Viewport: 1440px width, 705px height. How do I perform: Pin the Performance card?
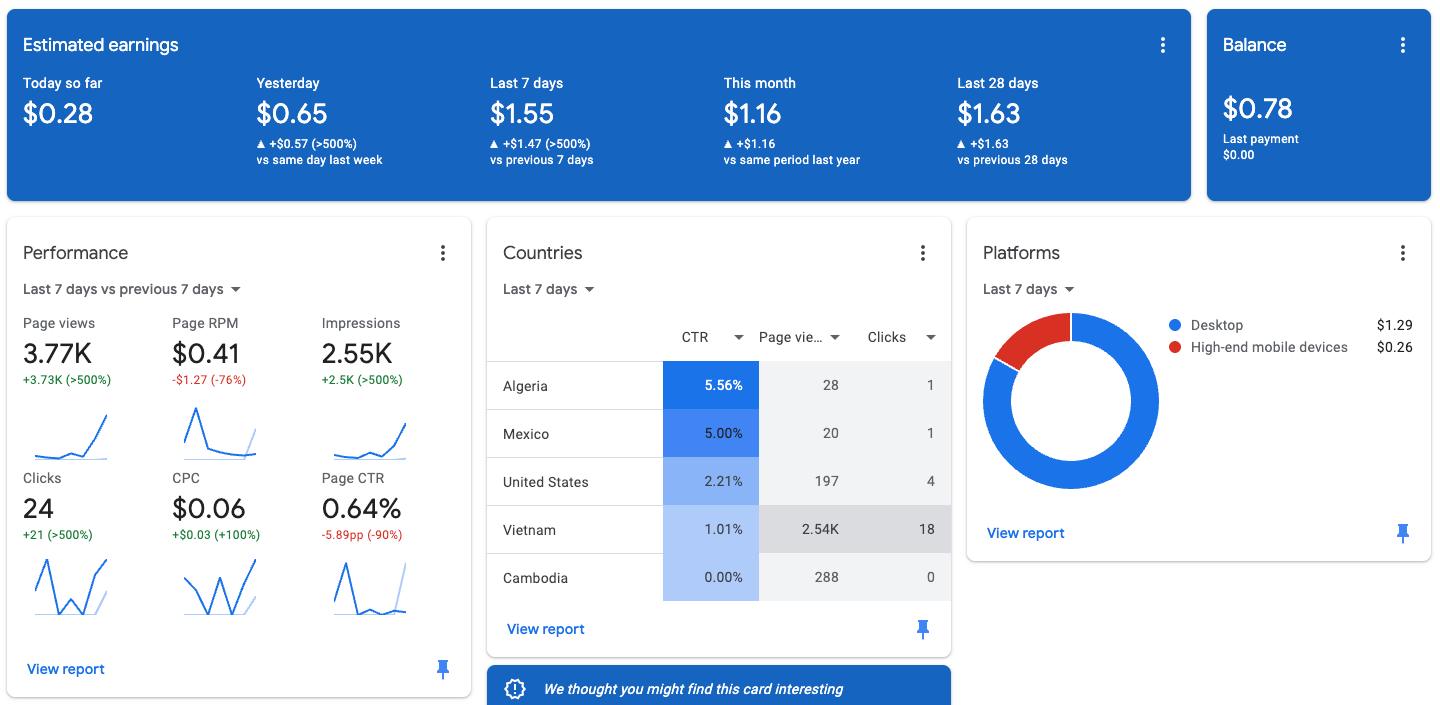[x=442, y=669]
